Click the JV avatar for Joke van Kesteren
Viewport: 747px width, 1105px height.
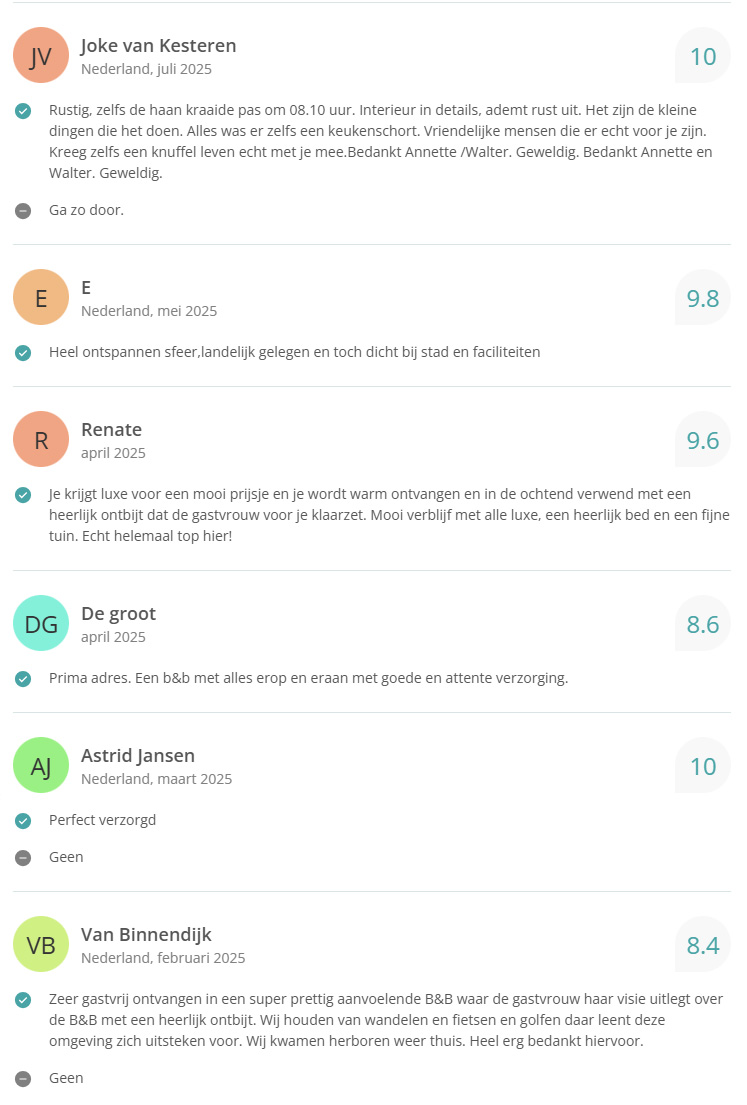click(41, 55)
